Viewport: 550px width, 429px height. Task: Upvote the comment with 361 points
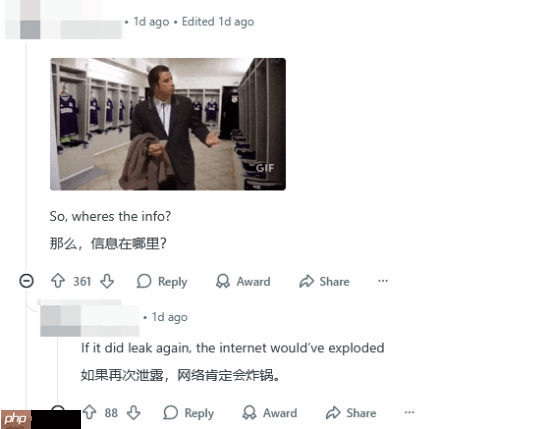(x=58, y=281)
